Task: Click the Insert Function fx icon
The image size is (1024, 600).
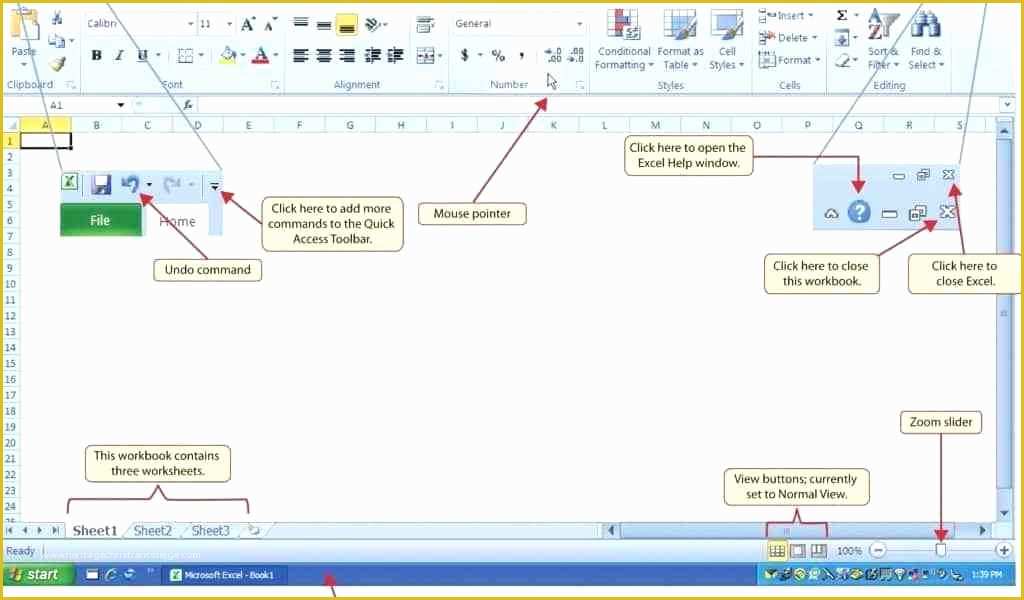Action: click(x=187, y=104)
